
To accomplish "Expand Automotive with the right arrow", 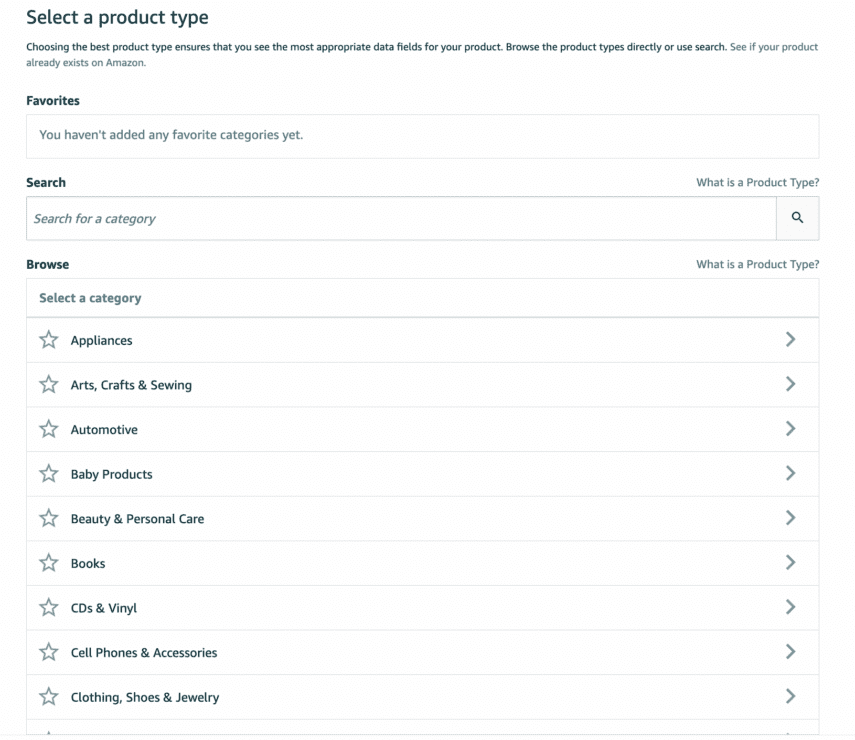I will click(790, 429).
